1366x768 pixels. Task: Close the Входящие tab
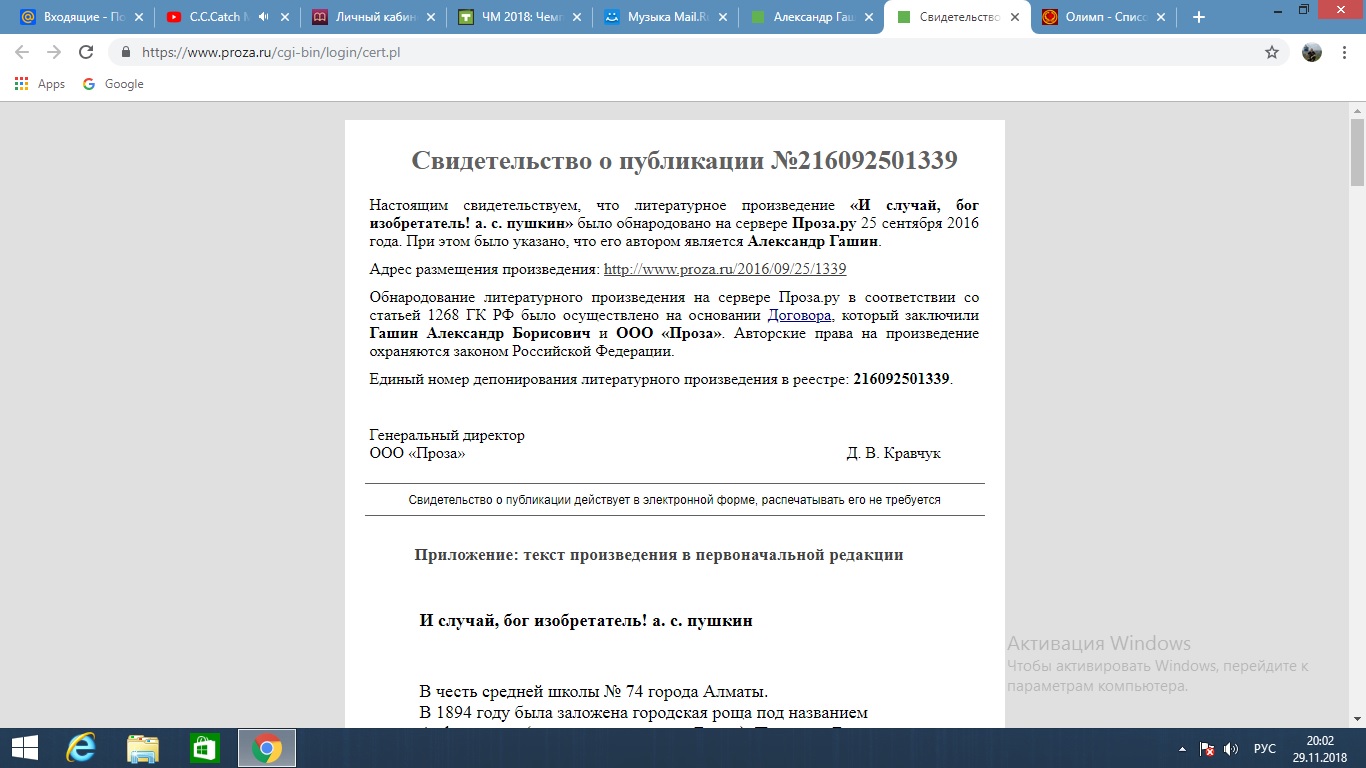pos(138,17)
